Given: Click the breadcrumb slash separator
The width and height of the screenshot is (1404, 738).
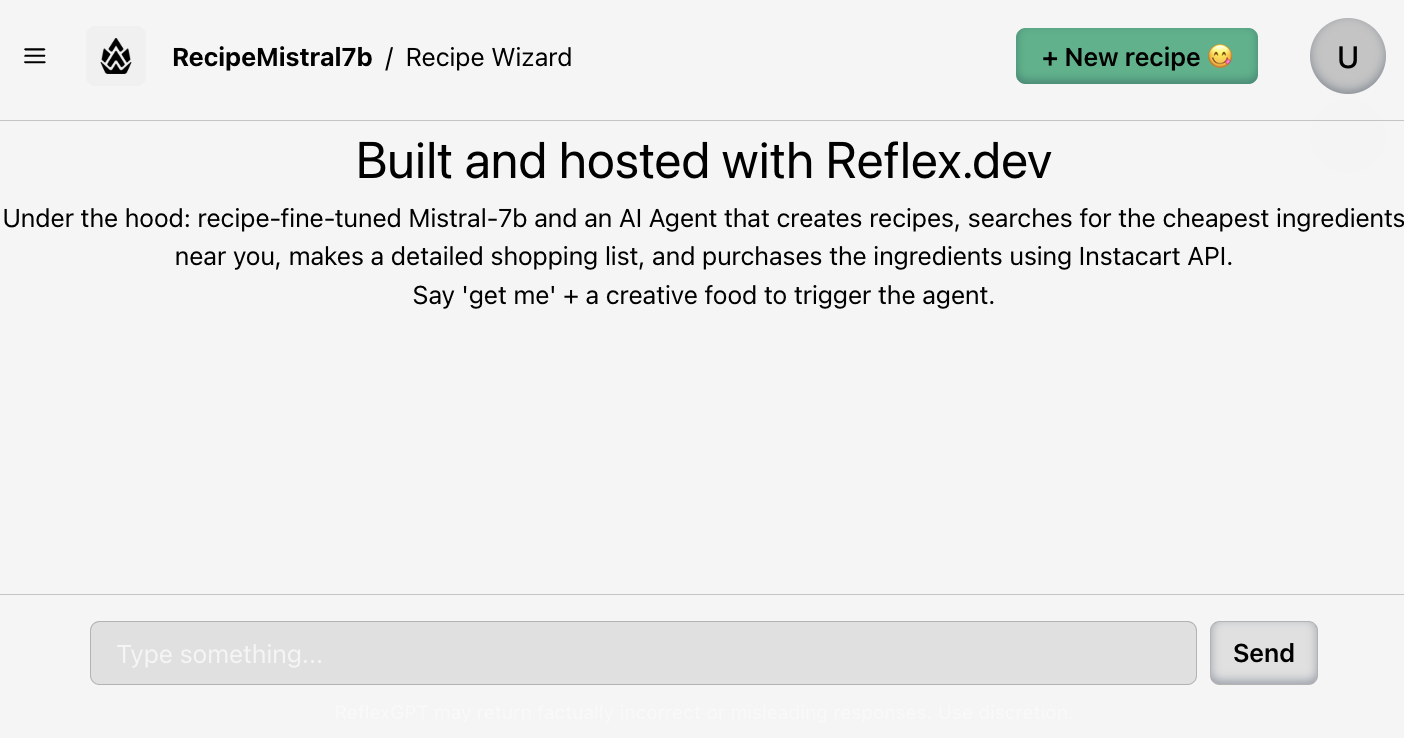Looking at the screenshot, I should [389, 57].
